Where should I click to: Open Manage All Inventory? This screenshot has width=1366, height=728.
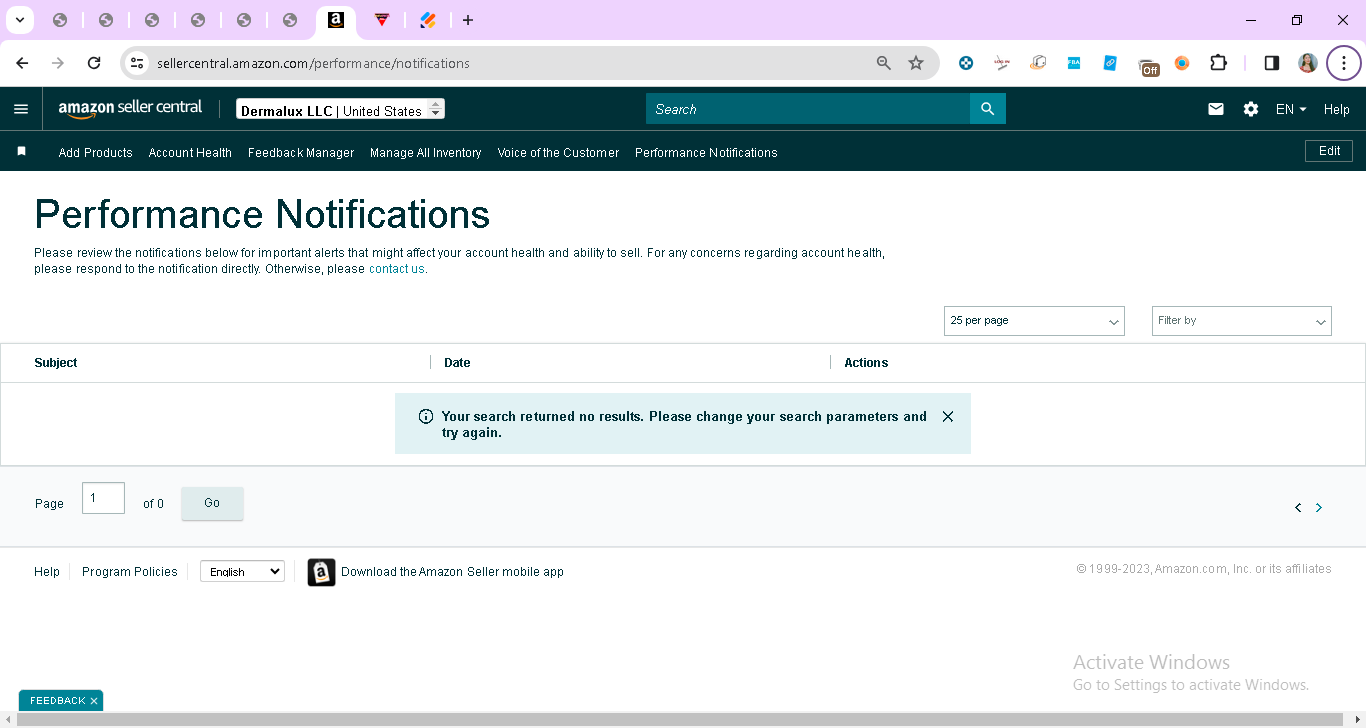click(x=426, y=153)
